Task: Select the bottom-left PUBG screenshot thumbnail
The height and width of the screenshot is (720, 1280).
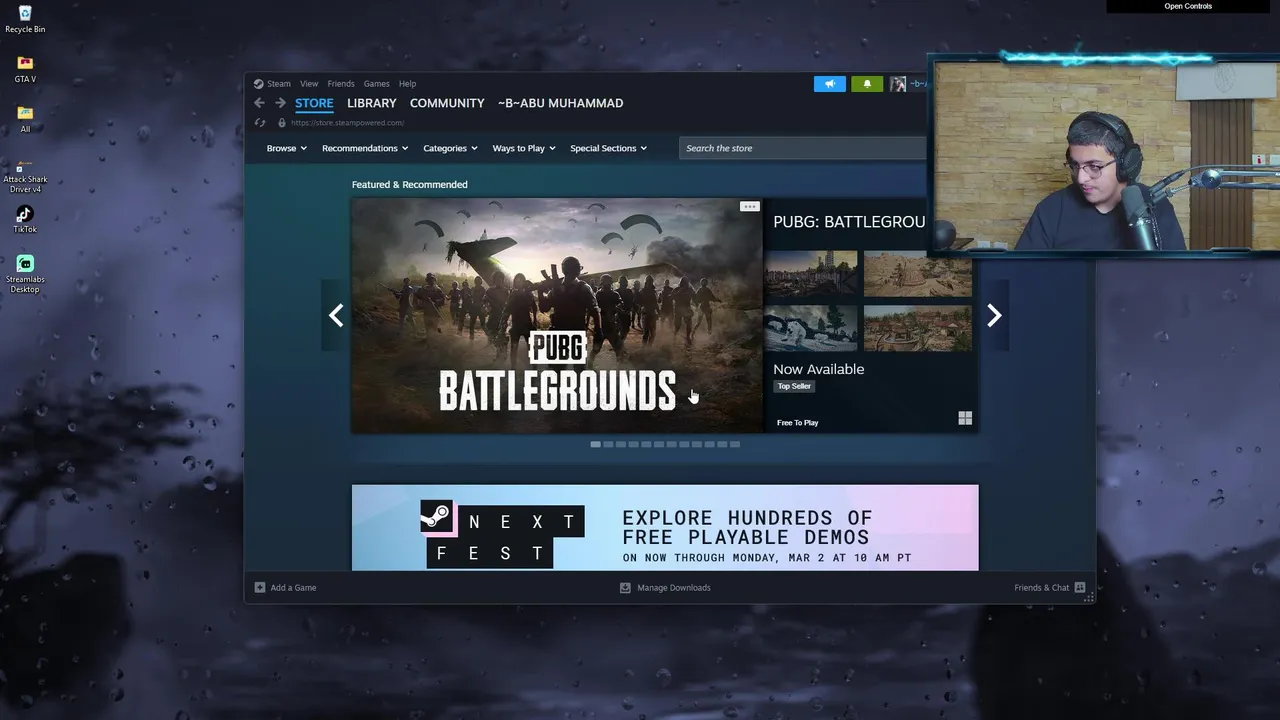Action: coord(811,328)
